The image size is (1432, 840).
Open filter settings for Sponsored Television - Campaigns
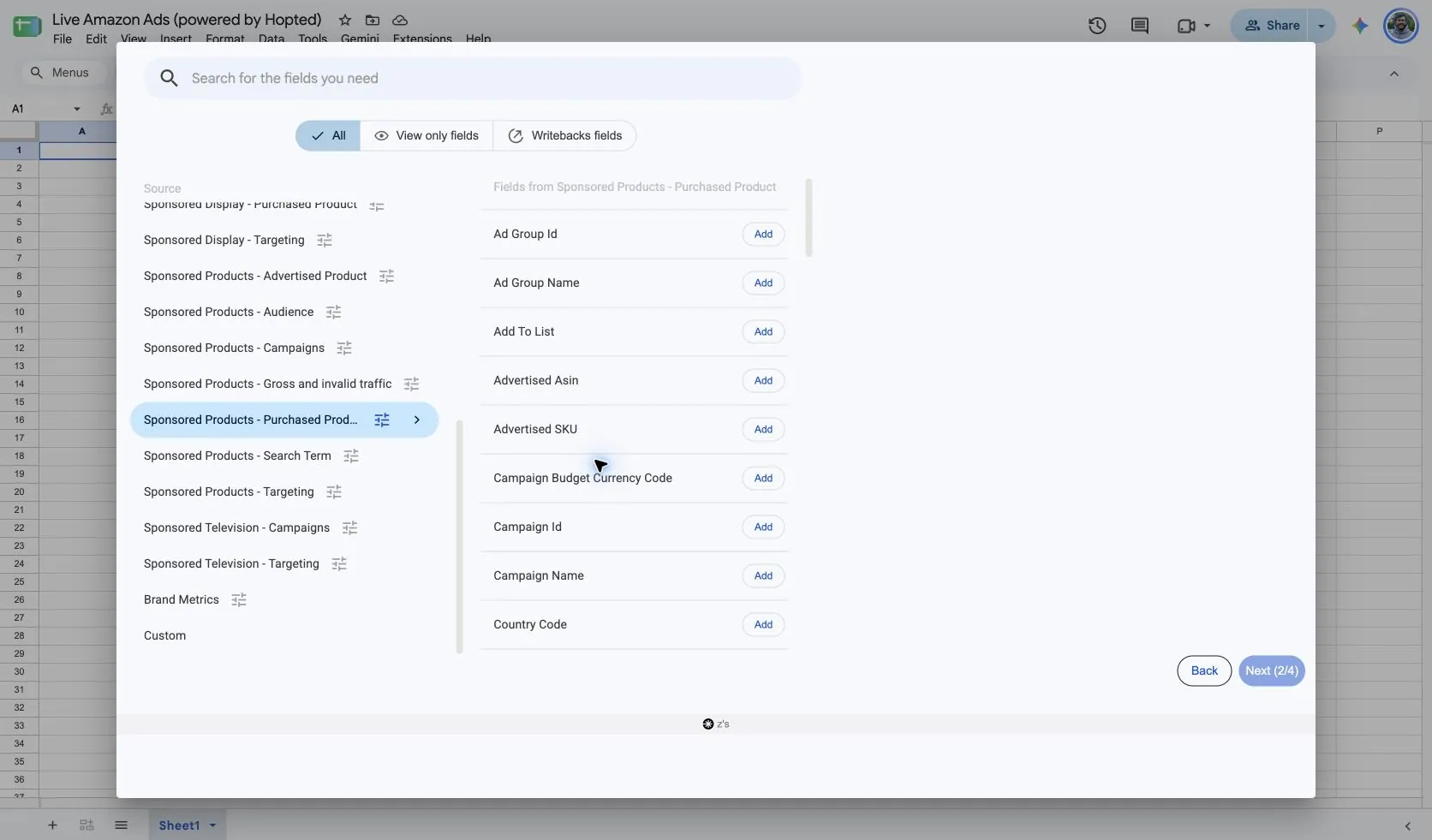tap(349, 528)
